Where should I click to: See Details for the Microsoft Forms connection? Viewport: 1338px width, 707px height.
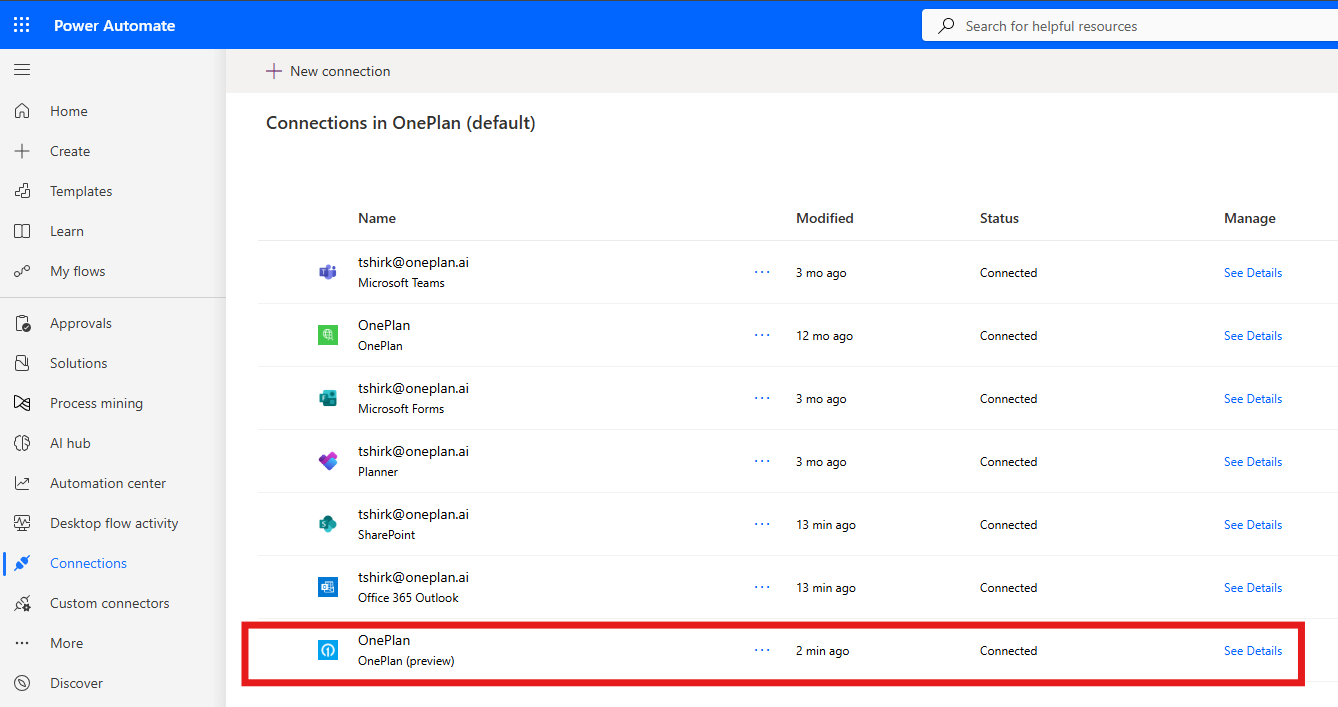click(x=1252, y=399)
